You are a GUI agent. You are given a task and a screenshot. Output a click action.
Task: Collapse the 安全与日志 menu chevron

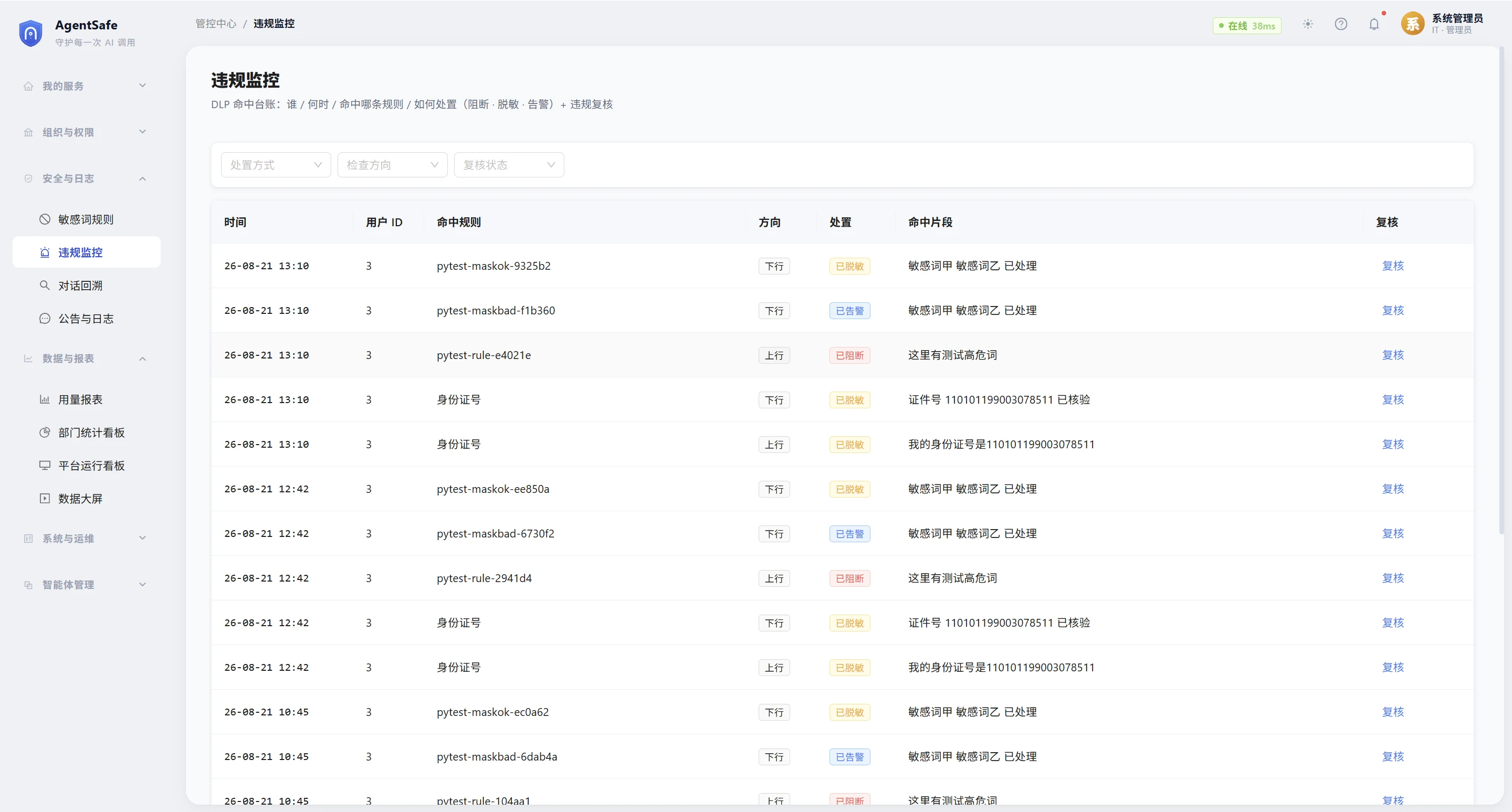pos(142,178)
